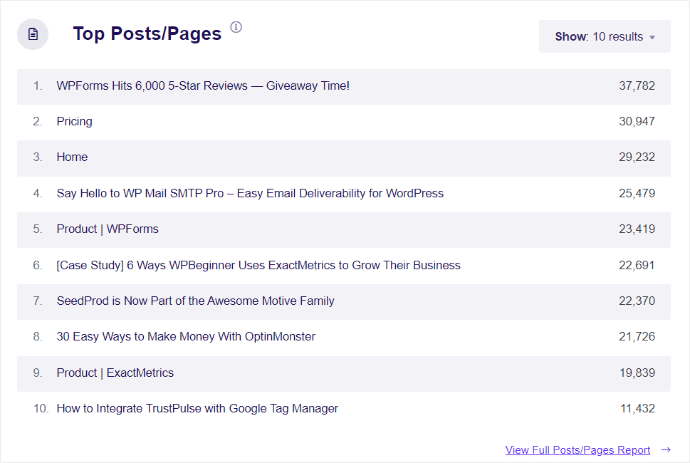This screenshot has height=463, width=690.
Task: Click the 25,479 pageviews value
Action: (x=637, y=193)
